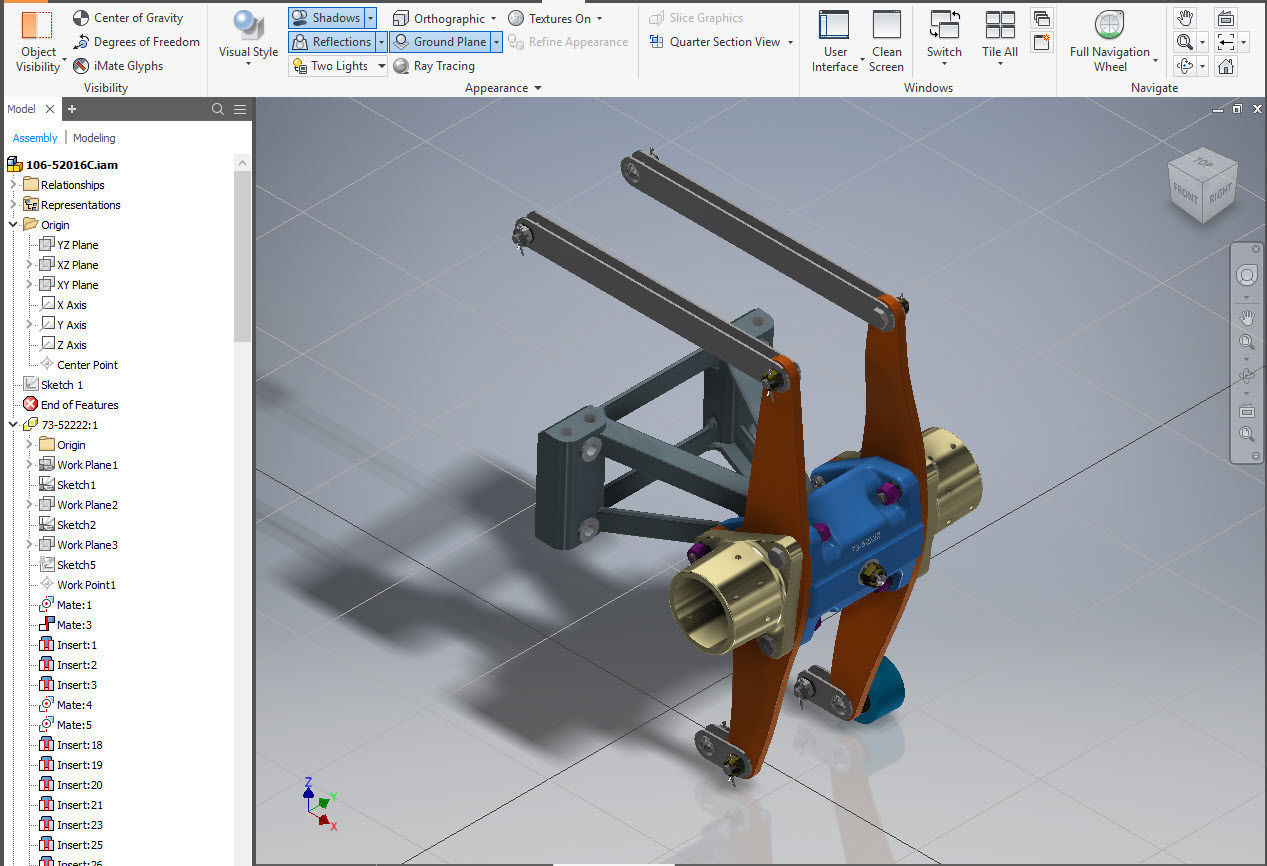Screen dimensions: 1267x866
Task: Toggle the Ground Plane display
Action: [x=439, y=42]
